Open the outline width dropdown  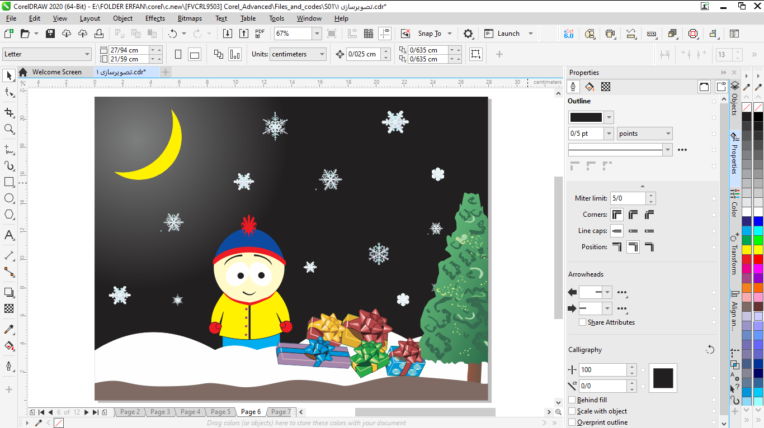609,134
